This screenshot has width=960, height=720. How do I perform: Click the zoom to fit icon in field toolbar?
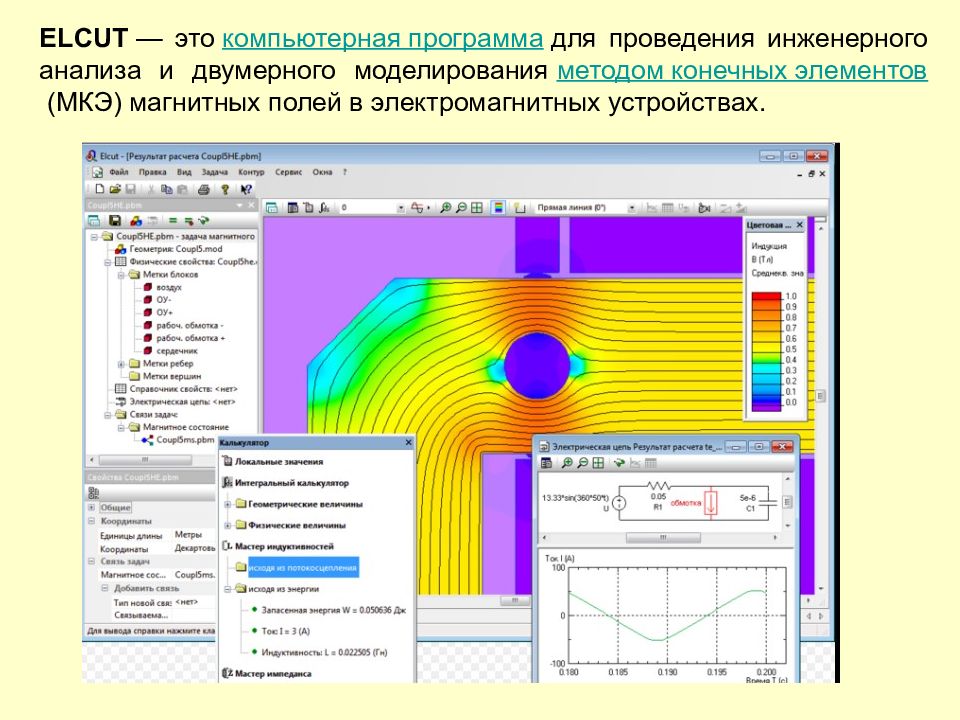point(477,208)
